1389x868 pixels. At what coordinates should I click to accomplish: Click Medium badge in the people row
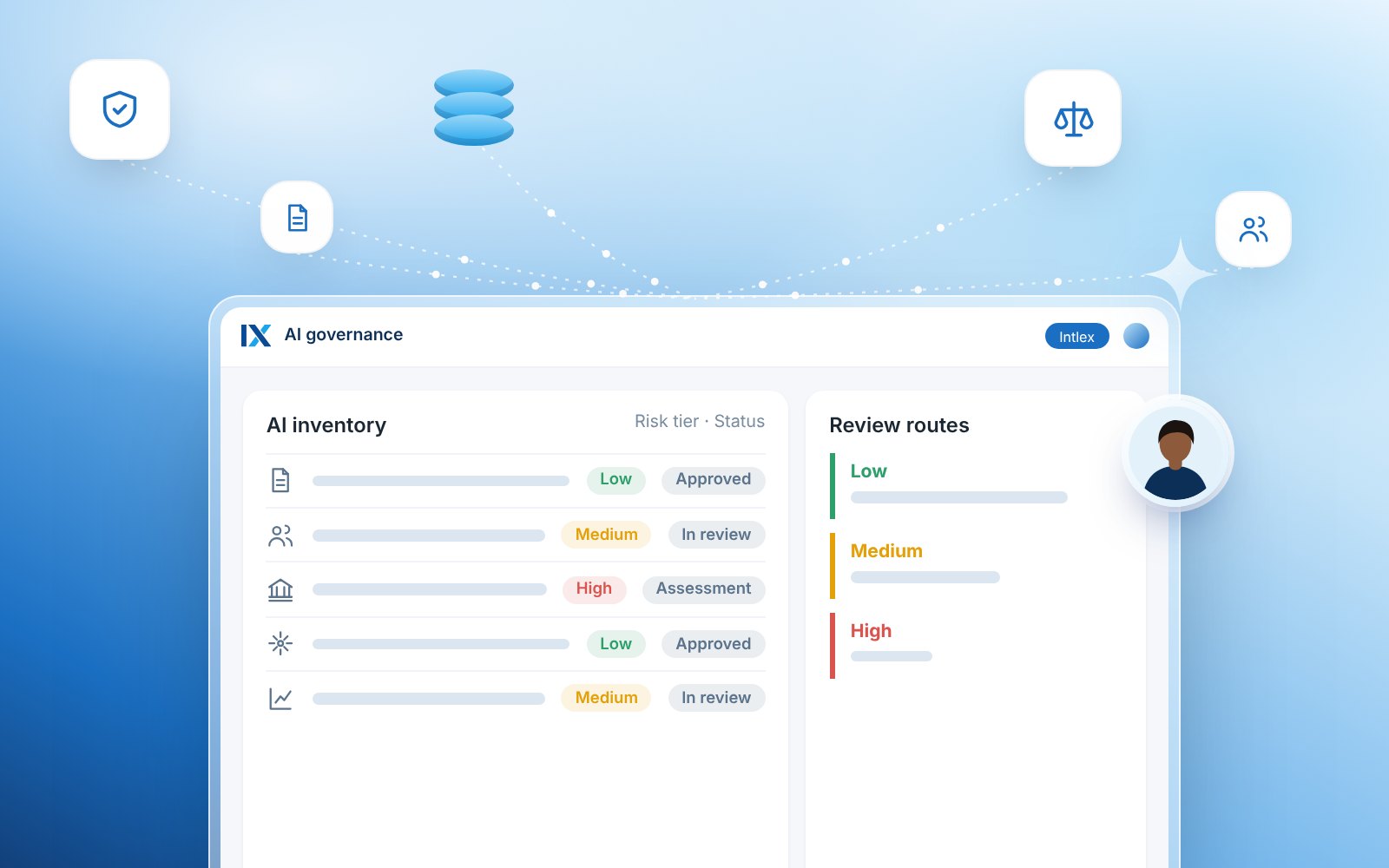(606, 535)
